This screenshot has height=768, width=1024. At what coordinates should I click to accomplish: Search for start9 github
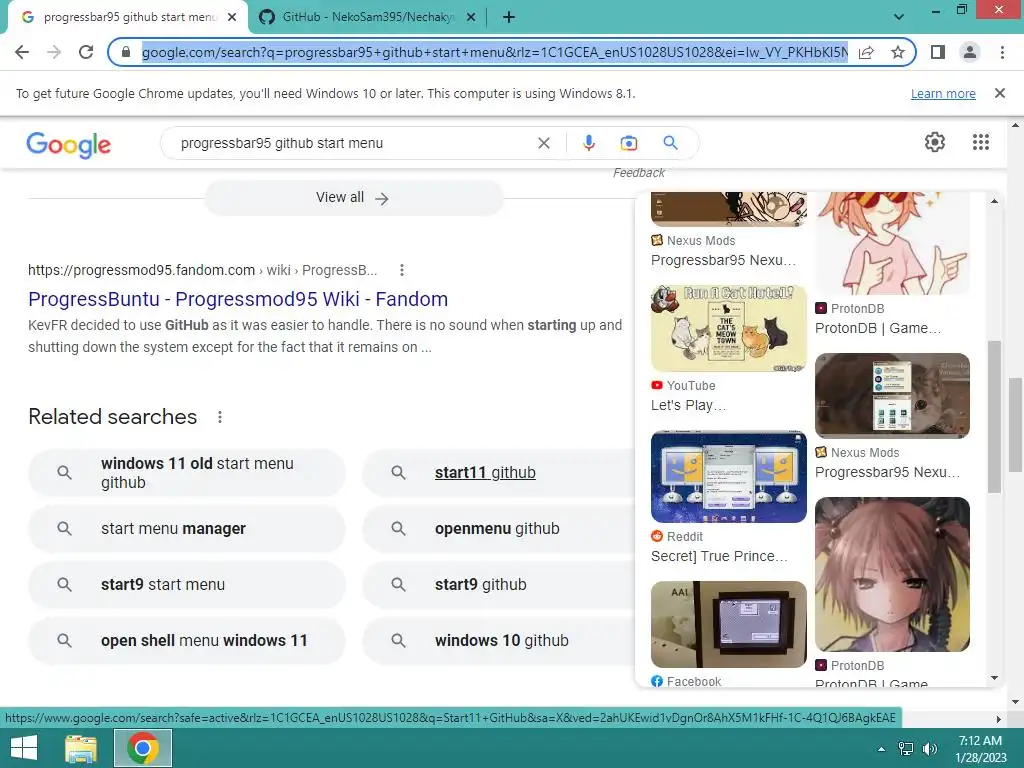[499, 584]
